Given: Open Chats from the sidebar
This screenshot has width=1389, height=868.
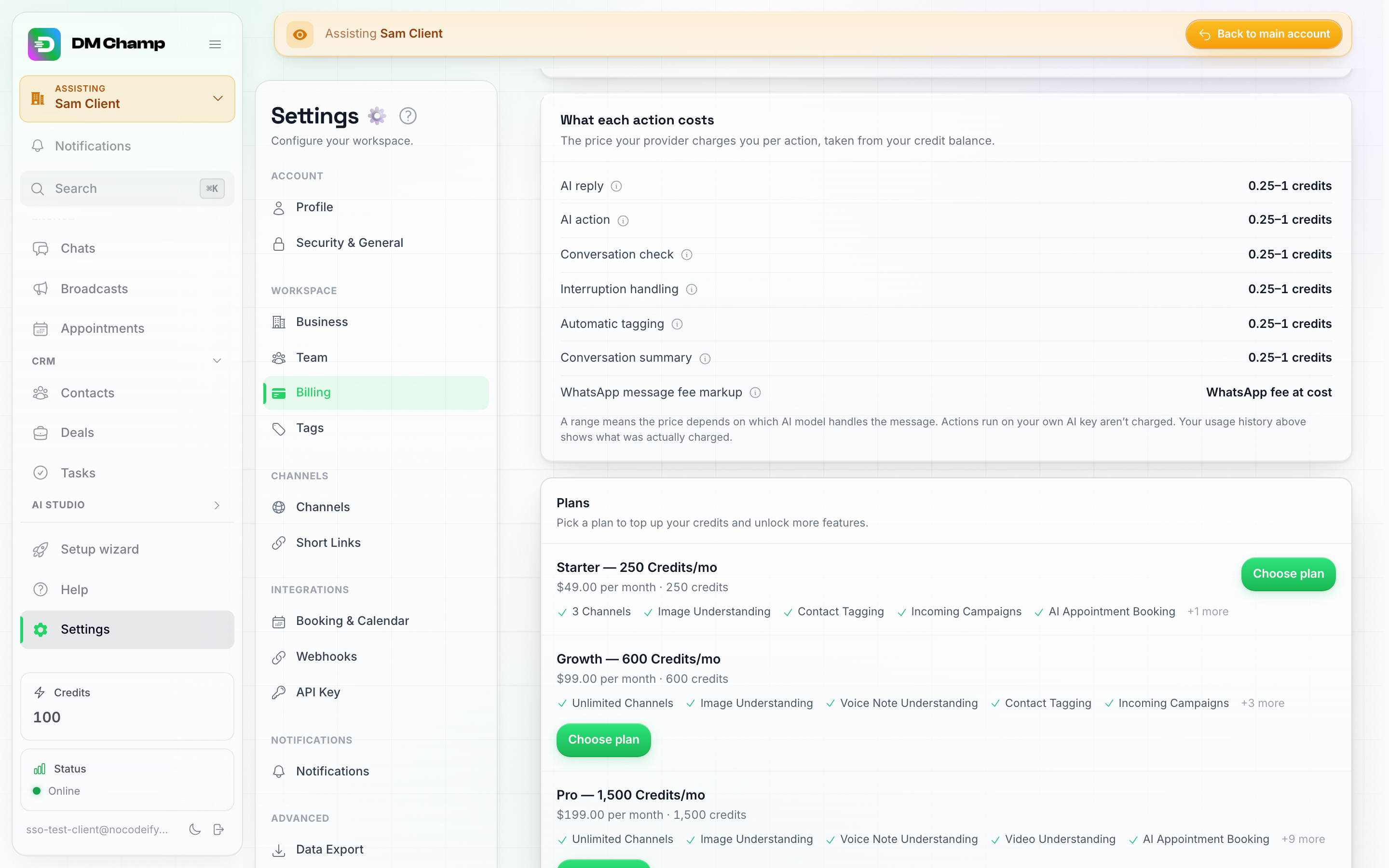Looking at the screenshot, I should [127, 248].
